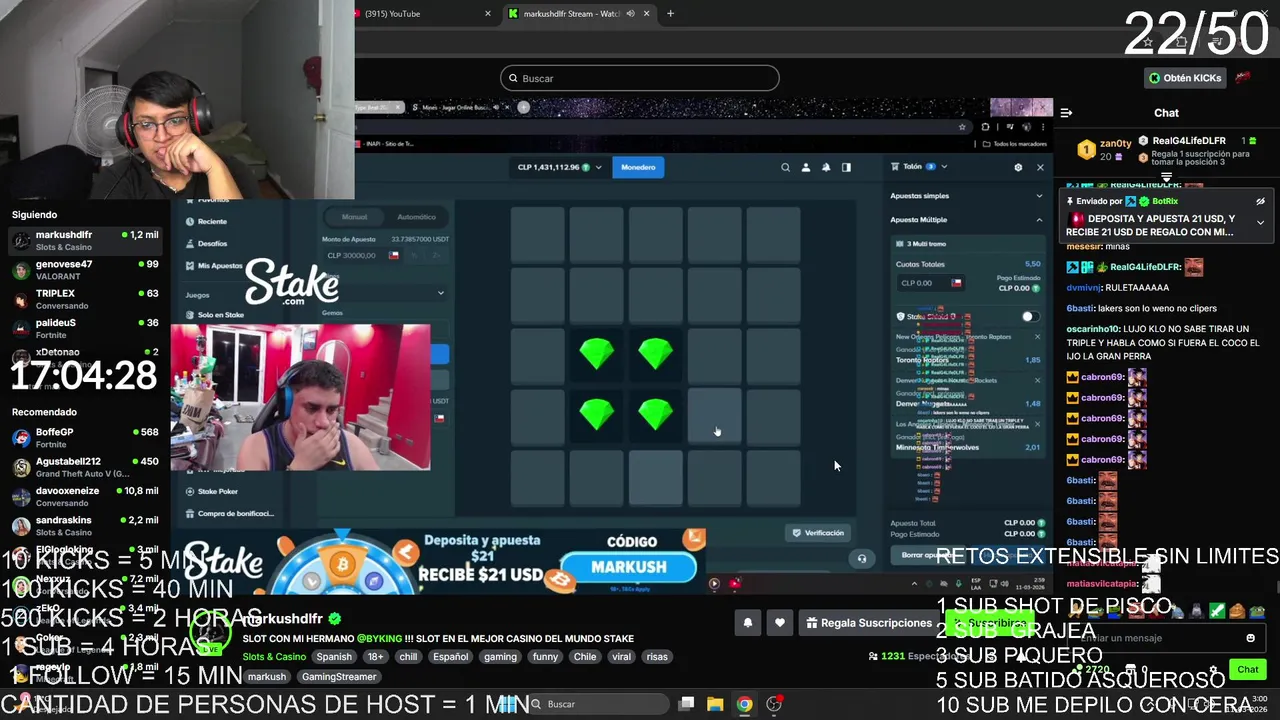Click the Windows taskbar Buscar search box

tap(600, 704)
